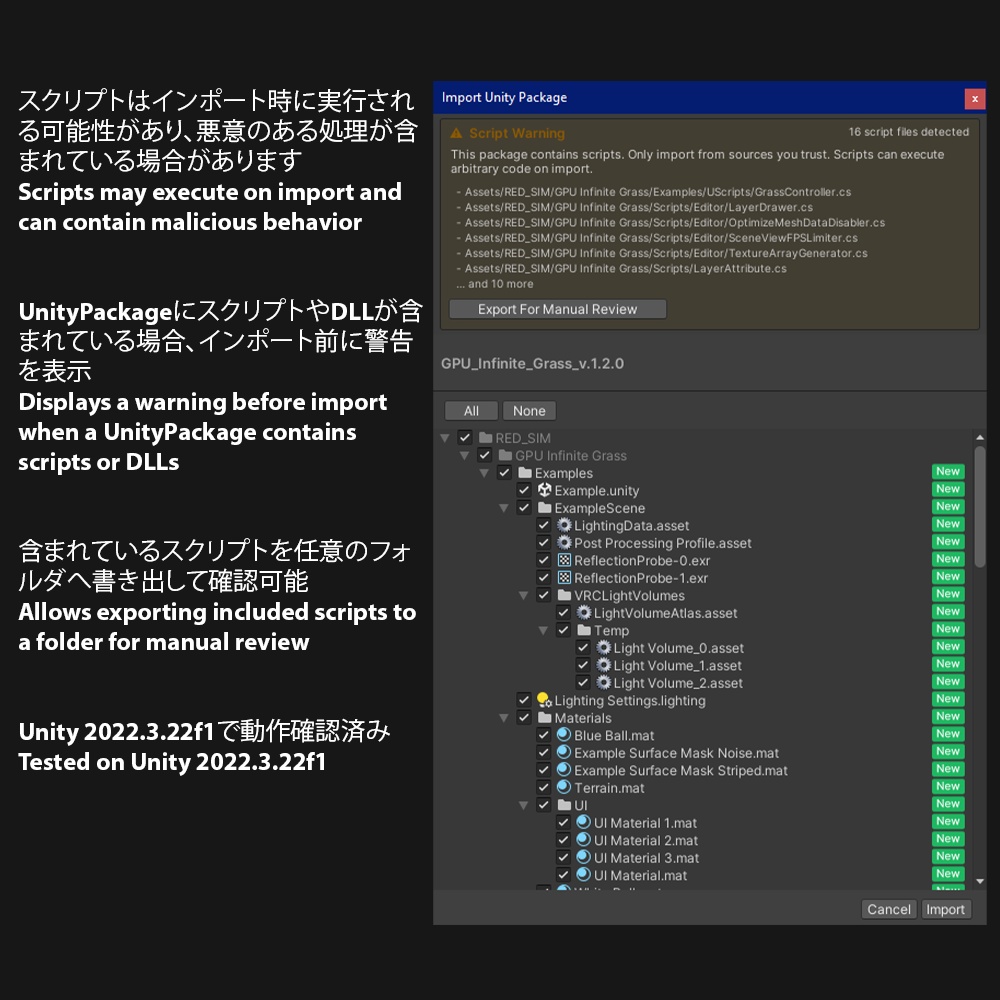The height and width of the screenshot is (1000, 1000).
Task: Click the Temp folder icon
Action: [x=584, y=630]
